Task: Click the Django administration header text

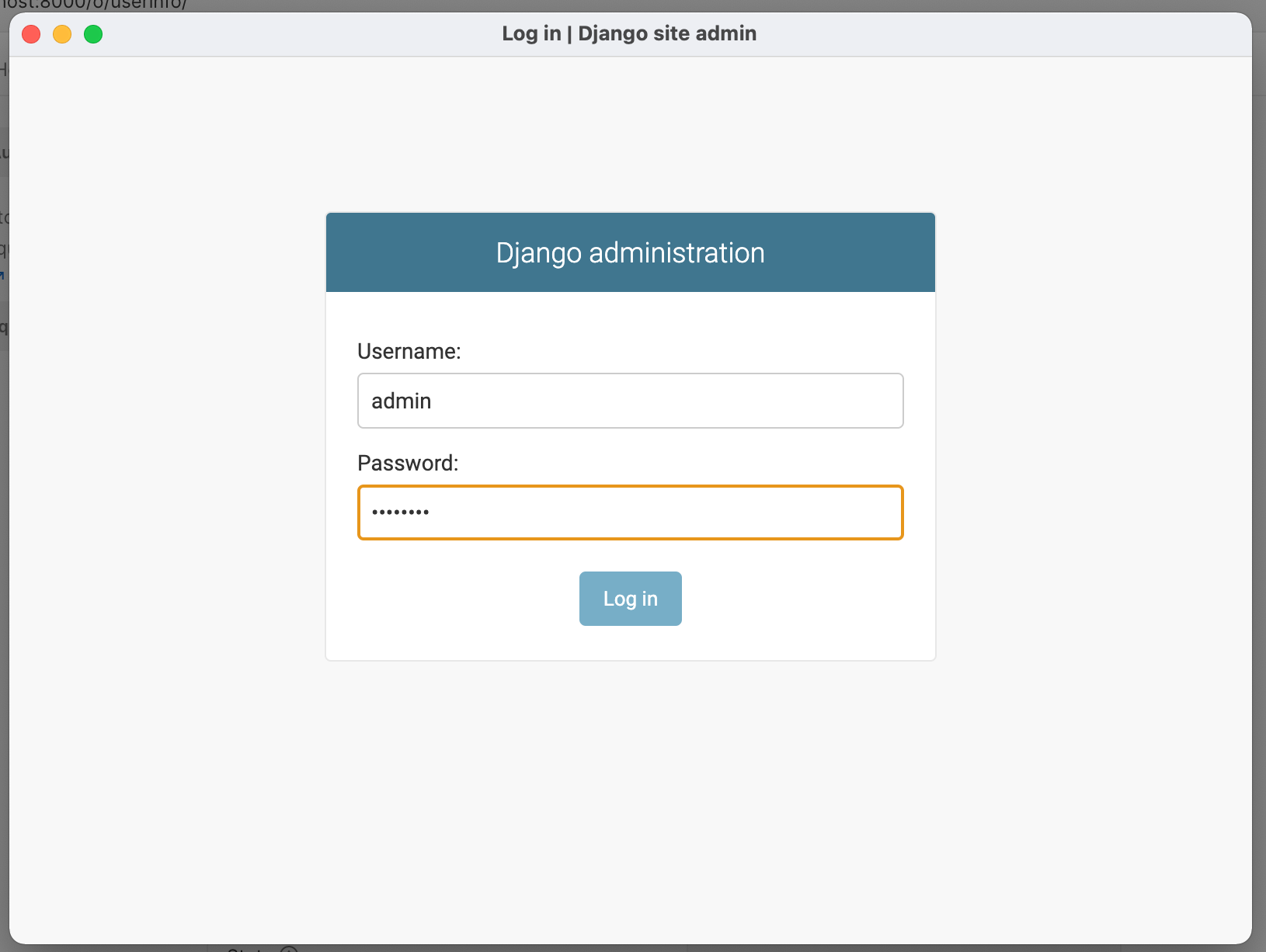Action: click(630, 253)
